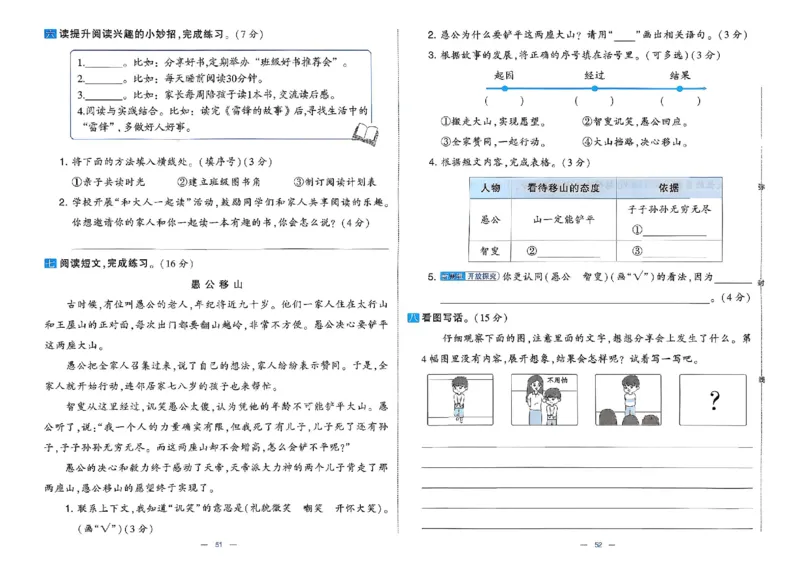
Task: Click table header 依据
Action: (669, 188)
